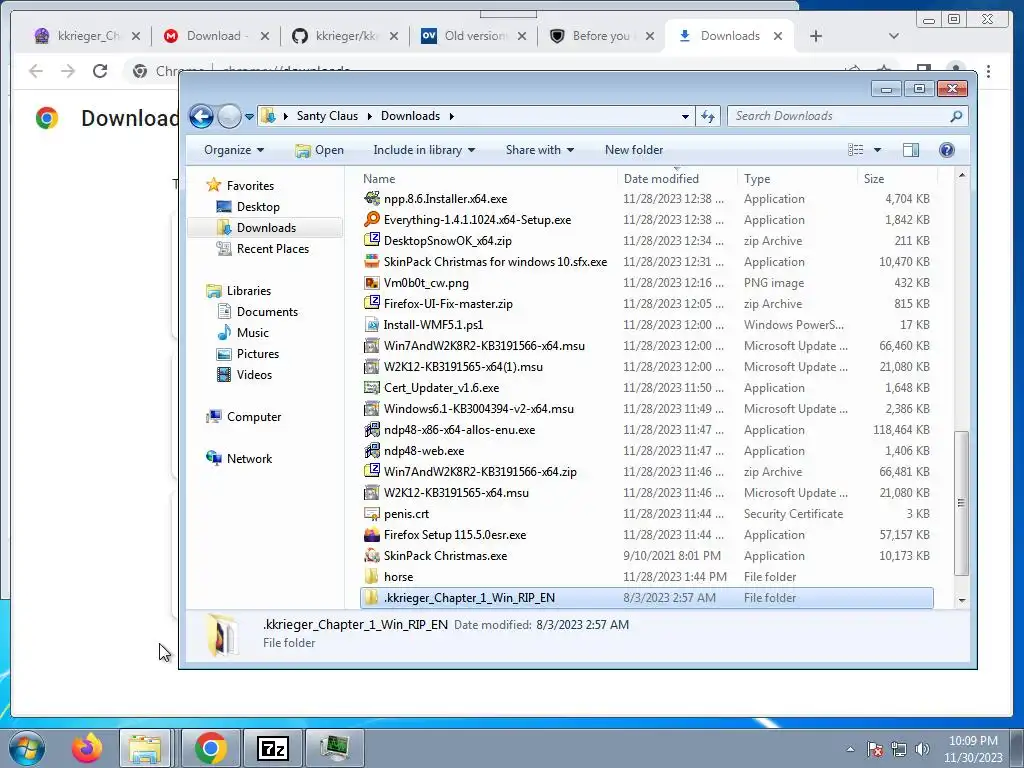Select the Vm0b0t_cw.png image icon

click(372, 283)
